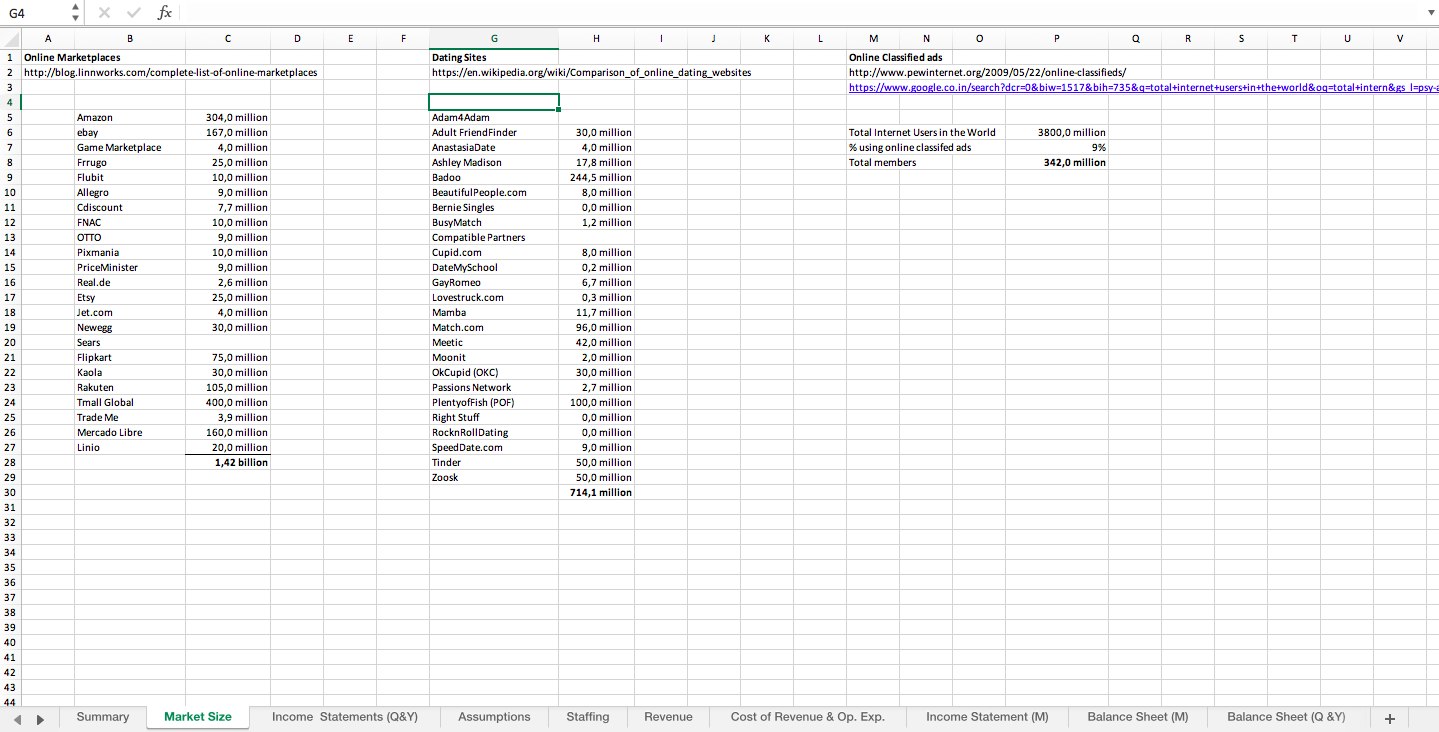This screenshot has height=732, width=1439.
Task: Open the google.co.in search hyperlink
Action: (x=1143, y=87)
